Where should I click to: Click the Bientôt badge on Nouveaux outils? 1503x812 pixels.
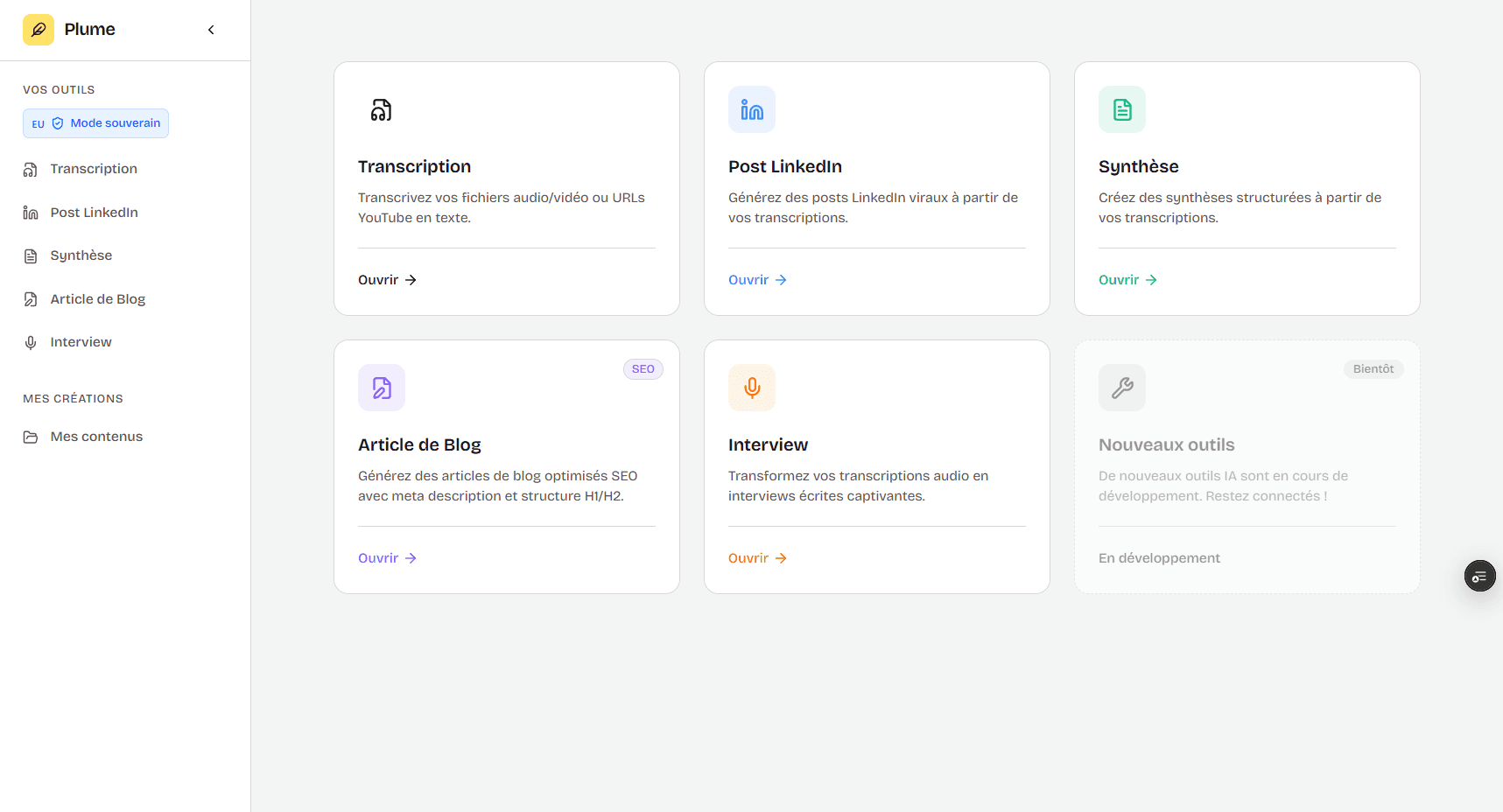(x=1373, y=368)
